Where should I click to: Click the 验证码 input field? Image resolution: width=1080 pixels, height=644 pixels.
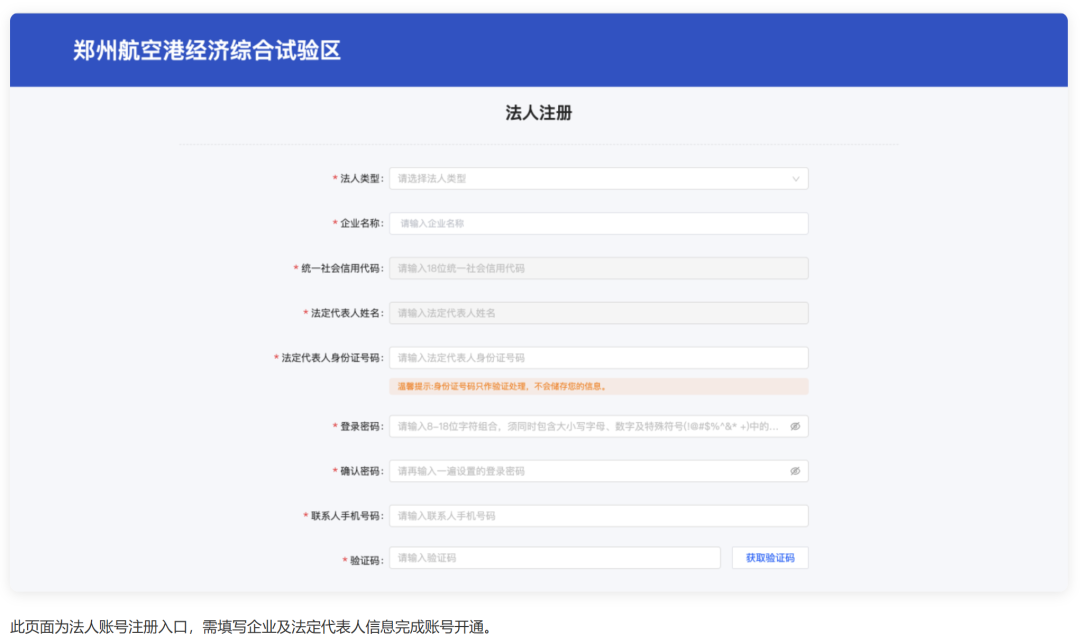[x=554, y=558]
